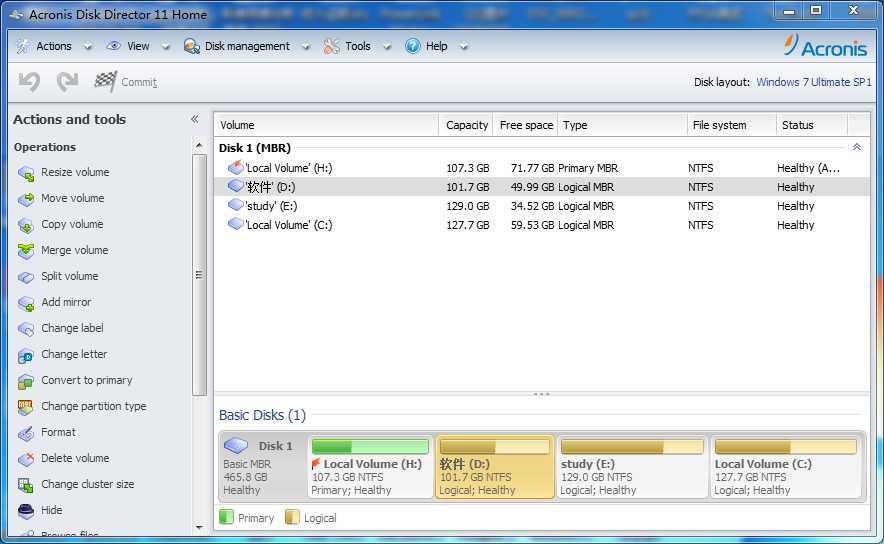Click the Delete volume icon
Viewport: 884px width, 544px height.
tap(26, 459)
